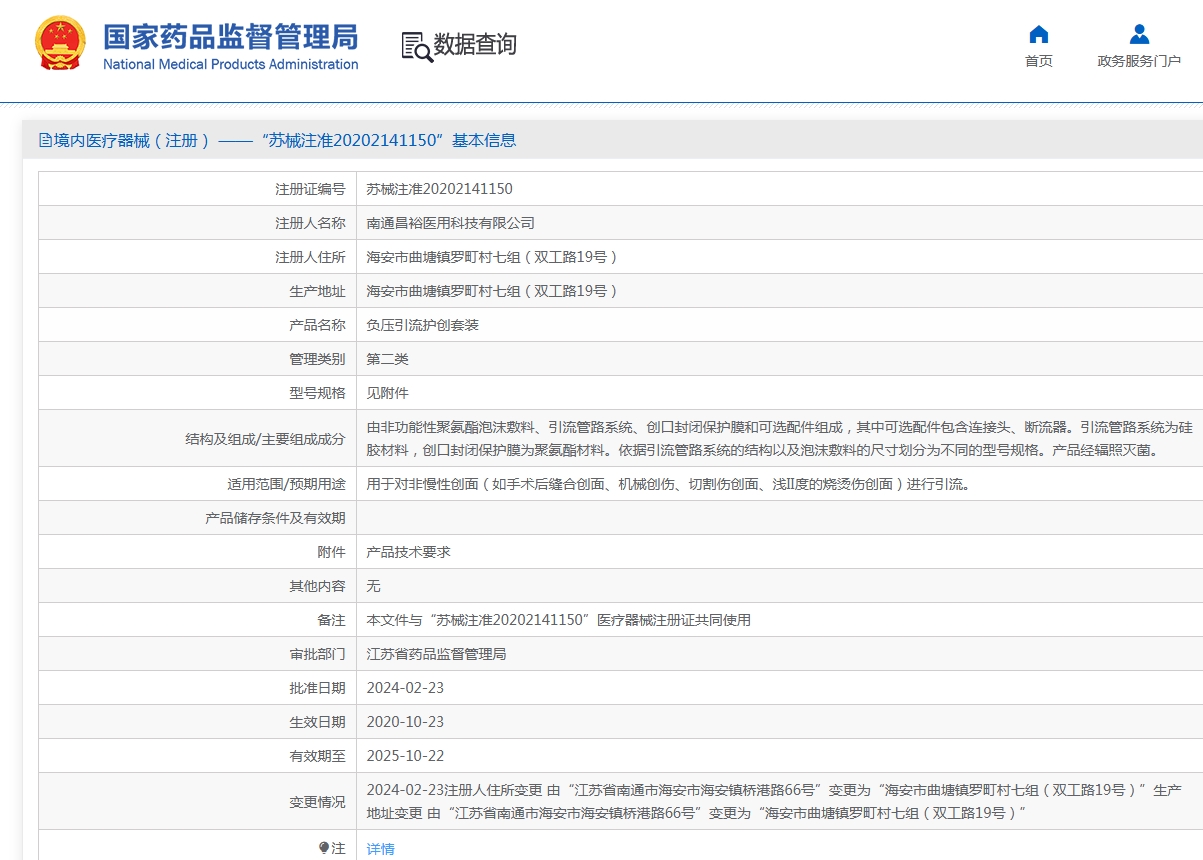Click the 审批部门 label
Viewport: 1203px width, 860px height.
point(317,654)
